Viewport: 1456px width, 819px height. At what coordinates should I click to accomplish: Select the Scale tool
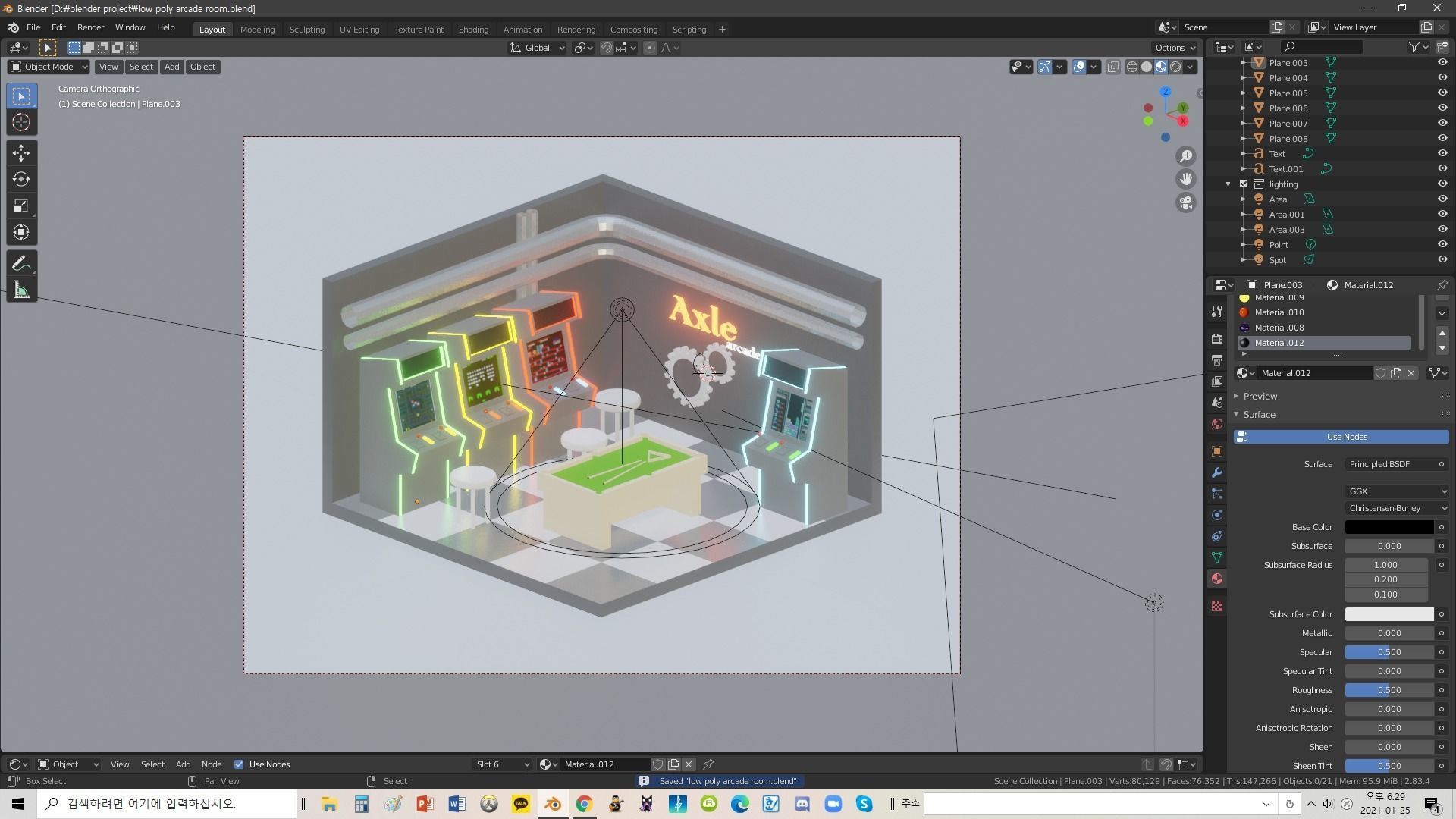[21, 206]
